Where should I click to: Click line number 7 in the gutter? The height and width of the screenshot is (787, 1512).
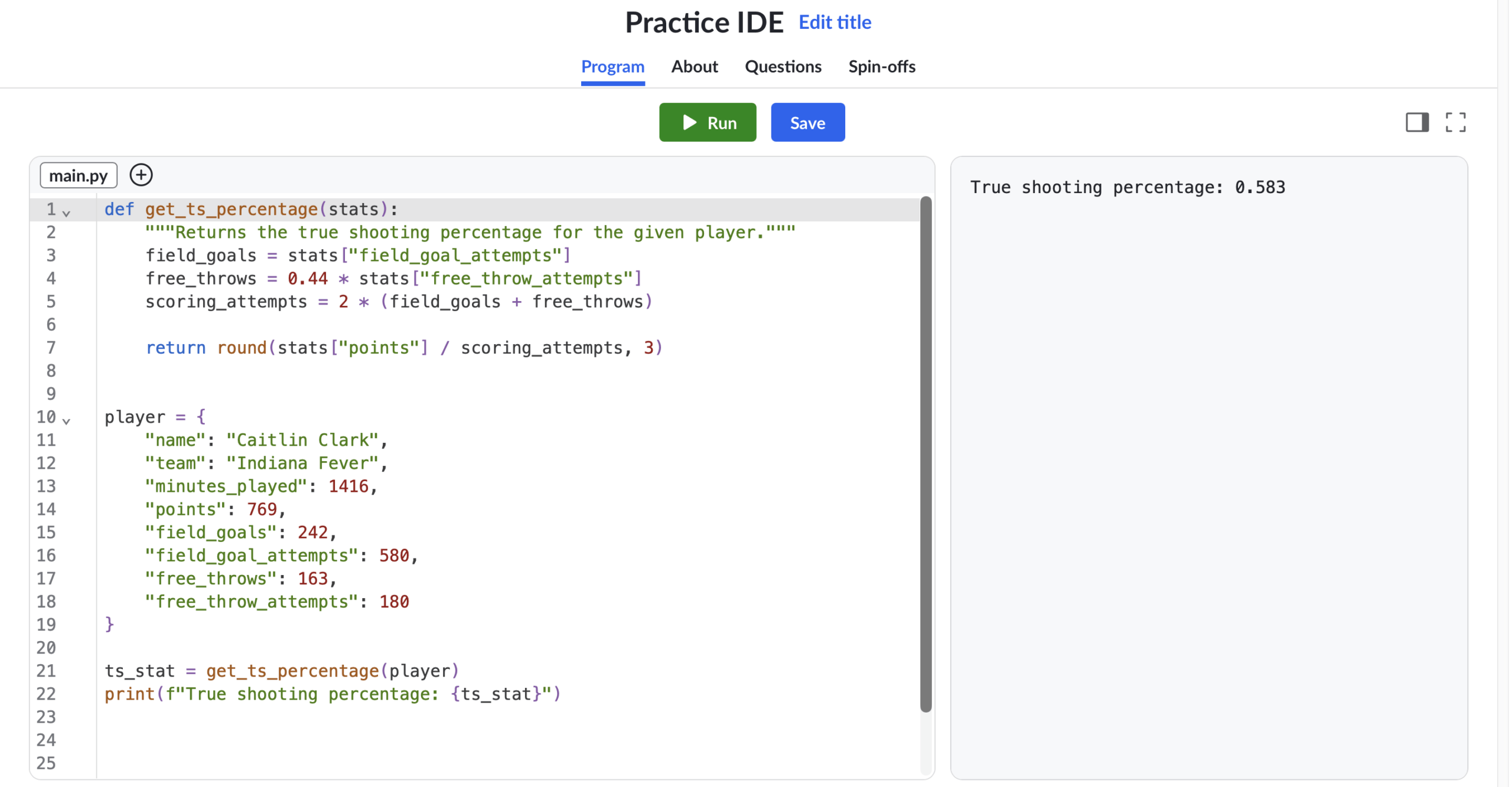click(x=51, y=348)
